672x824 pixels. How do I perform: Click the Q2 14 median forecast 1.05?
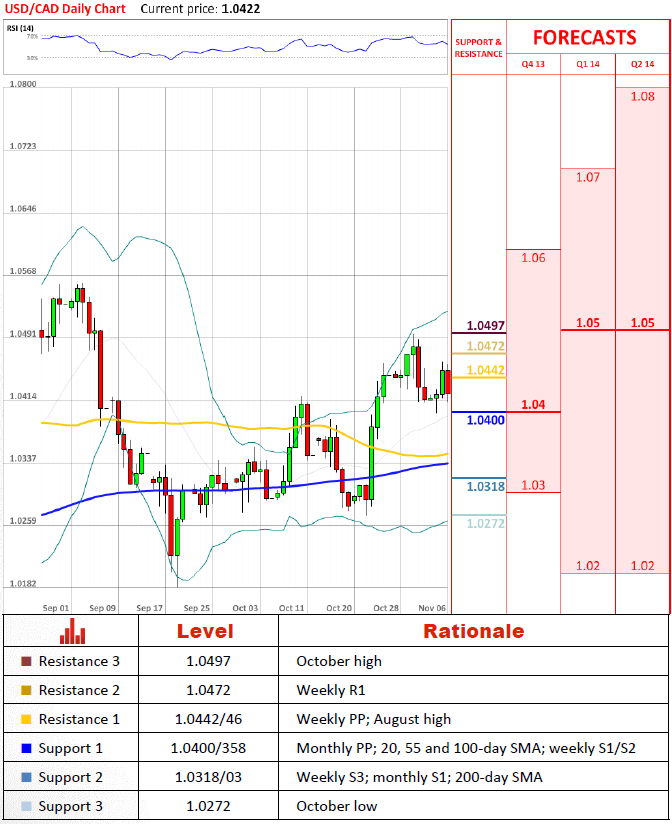click(642, 323)
